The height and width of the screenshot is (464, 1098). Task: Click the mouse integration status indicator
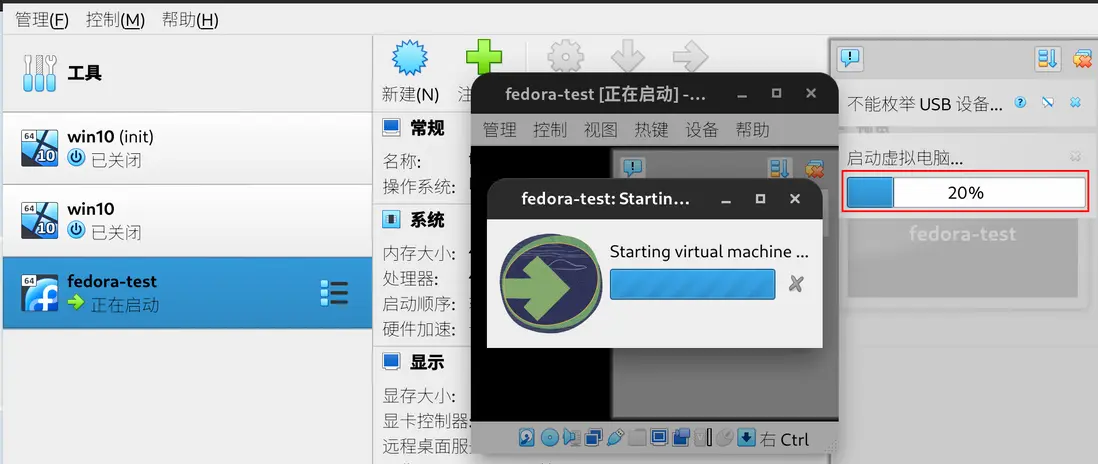(725, 437)
